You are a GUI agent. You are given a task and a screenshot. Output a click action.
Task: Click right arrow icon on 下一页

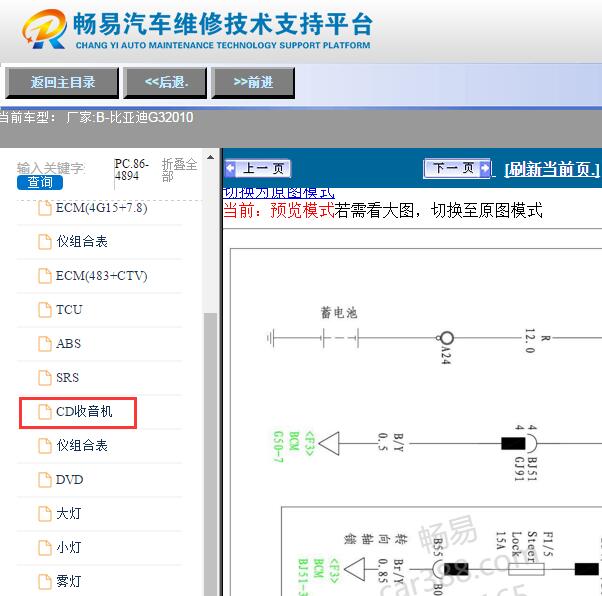485,168
